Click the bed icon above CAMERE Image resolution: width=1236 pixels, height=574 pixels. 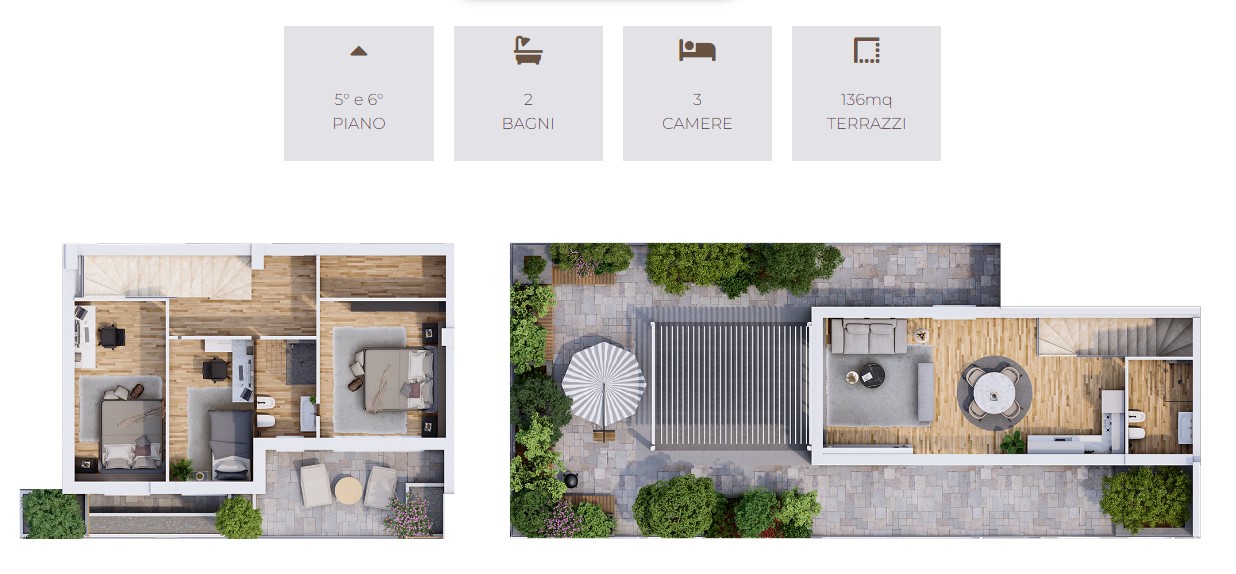coord(697,50)
